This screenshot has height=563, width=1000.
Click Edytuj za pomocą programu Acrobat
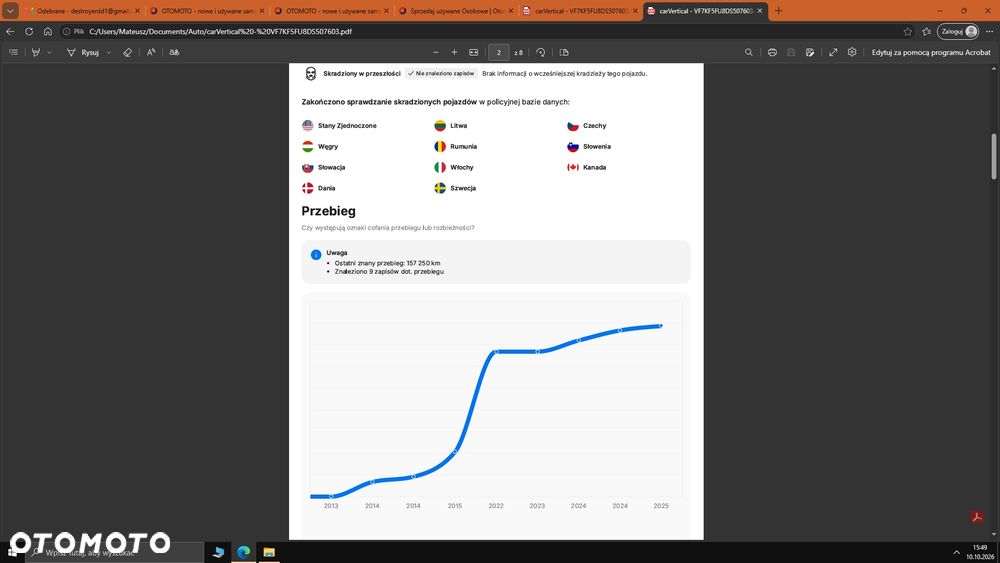pyautogui.click(x=931, y=52)
